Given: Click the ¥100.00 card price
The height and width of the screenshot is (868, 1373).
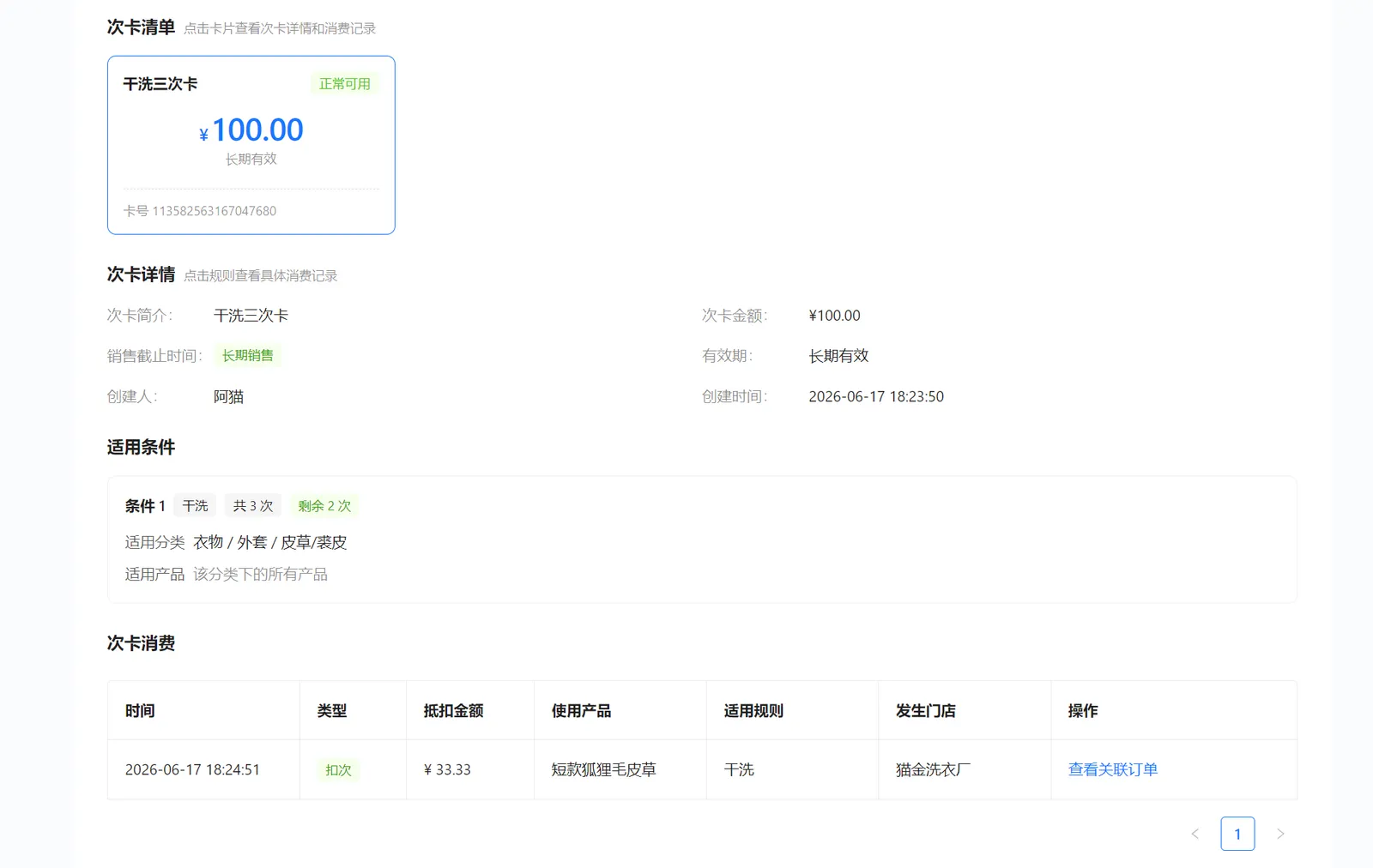Looking at the screenshot, I should click(251, 130).
